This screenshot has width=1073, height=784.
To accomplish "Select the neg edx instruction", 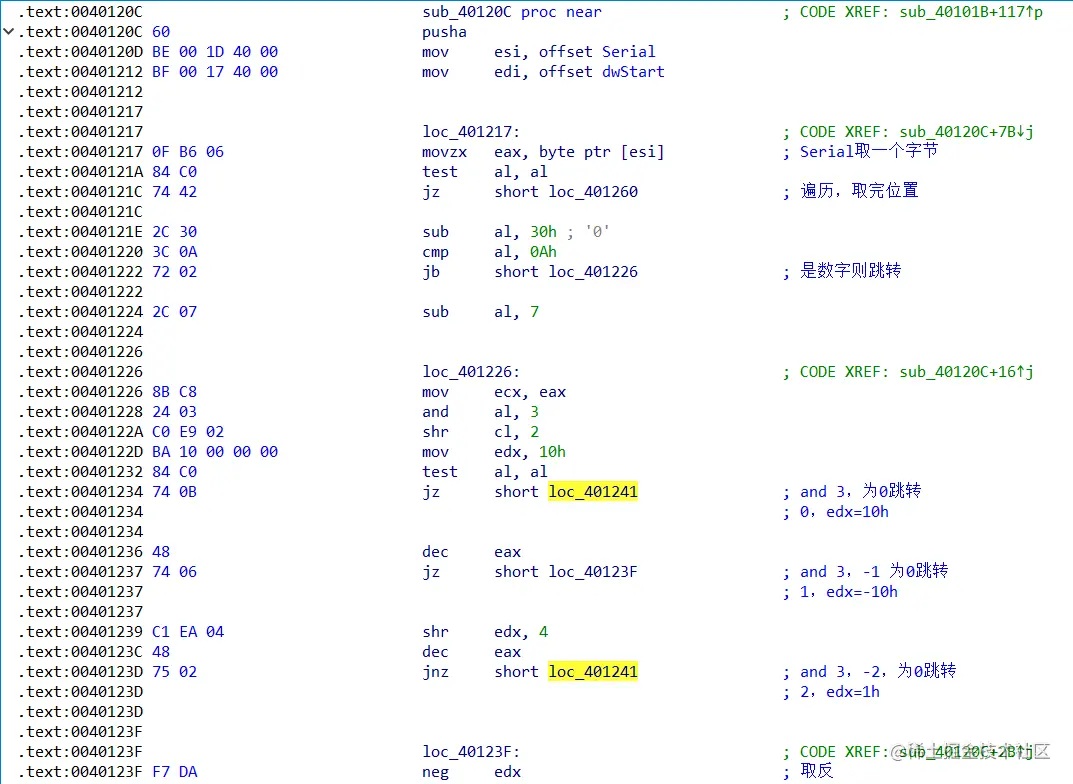I will point(471,771).
